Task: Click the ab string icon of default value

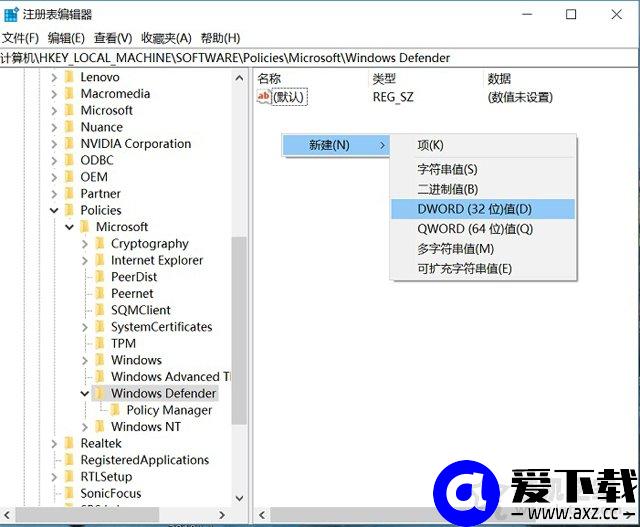Action: pos(264,97)
